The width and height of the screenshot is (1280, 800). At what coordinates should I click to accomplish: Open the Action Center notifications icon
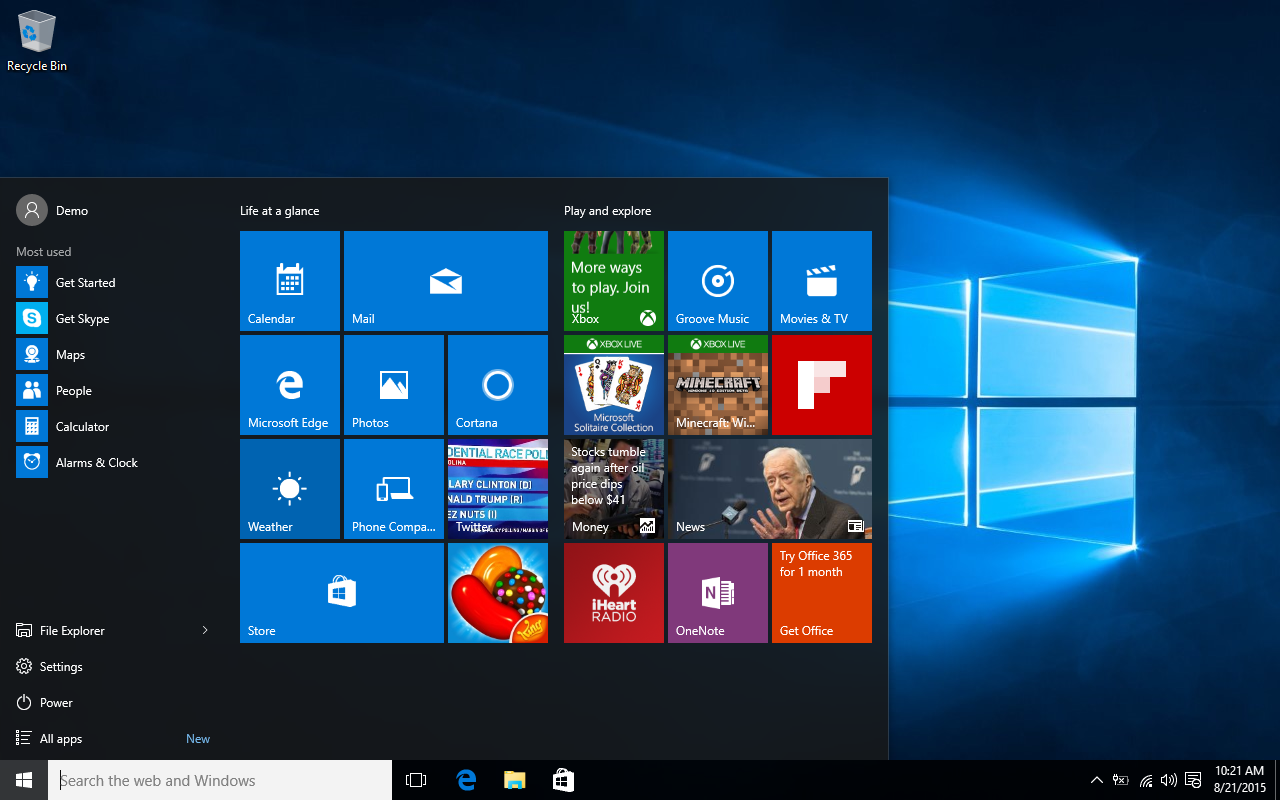[1193, 780]
